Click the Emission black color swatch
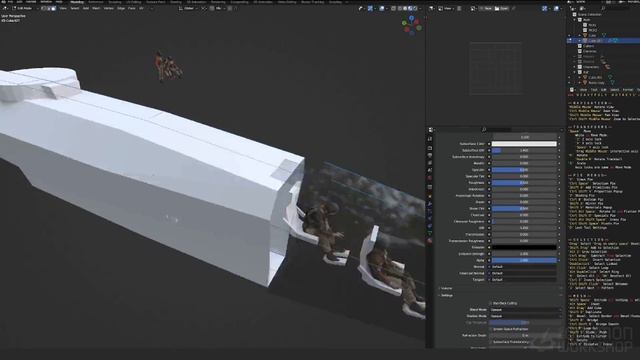This screenshot has height=360, width=640. tap(524, 247)
